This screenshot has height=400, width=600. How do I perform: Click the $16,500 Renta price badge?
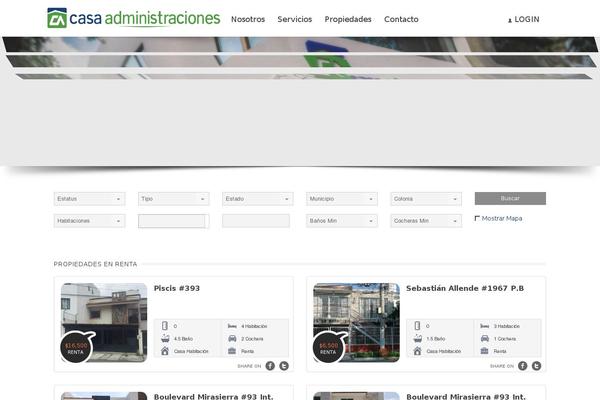pyautogui.click(x=76, y=348)
